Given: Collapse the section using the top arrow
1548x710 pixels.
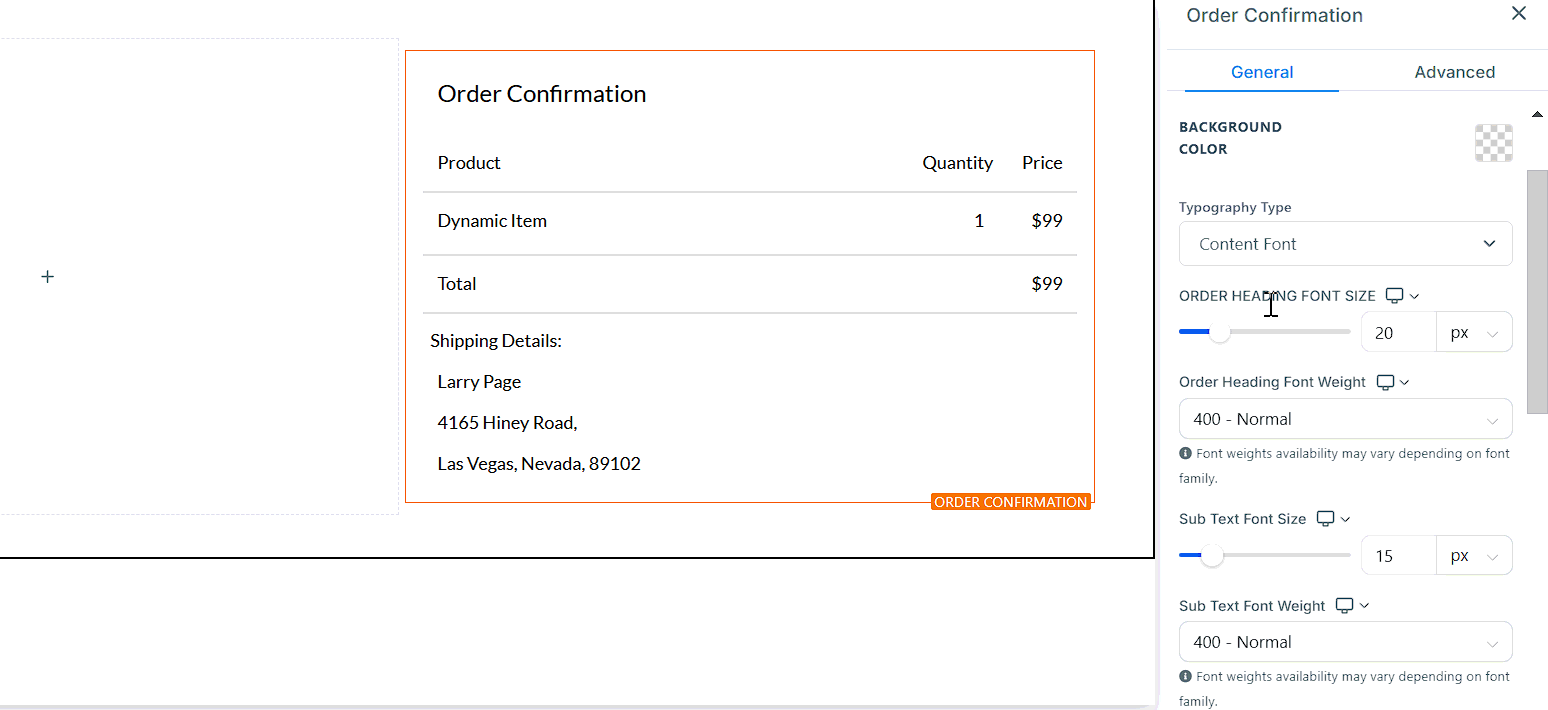Looking at the screenshot, I should pos(1537,115).
